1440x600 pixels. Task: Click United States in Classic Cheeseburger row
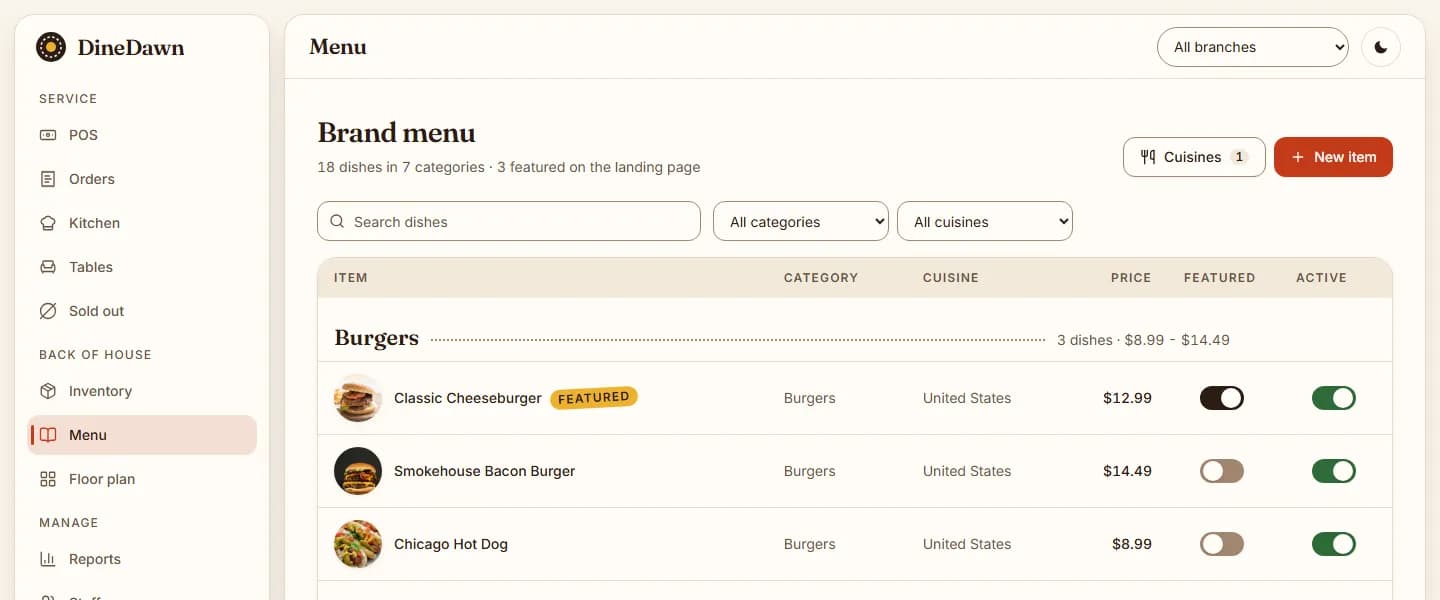pos(967,398)
